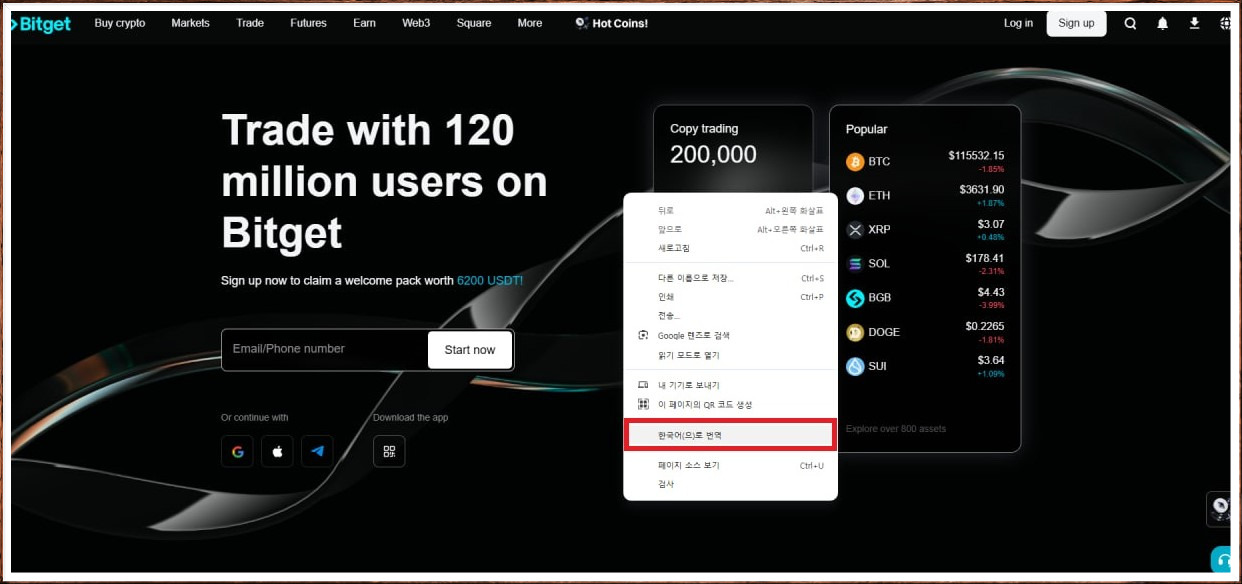1242x584 pixels.
Task: Click the ETH coin icon
Action: (x=855, y=196)
